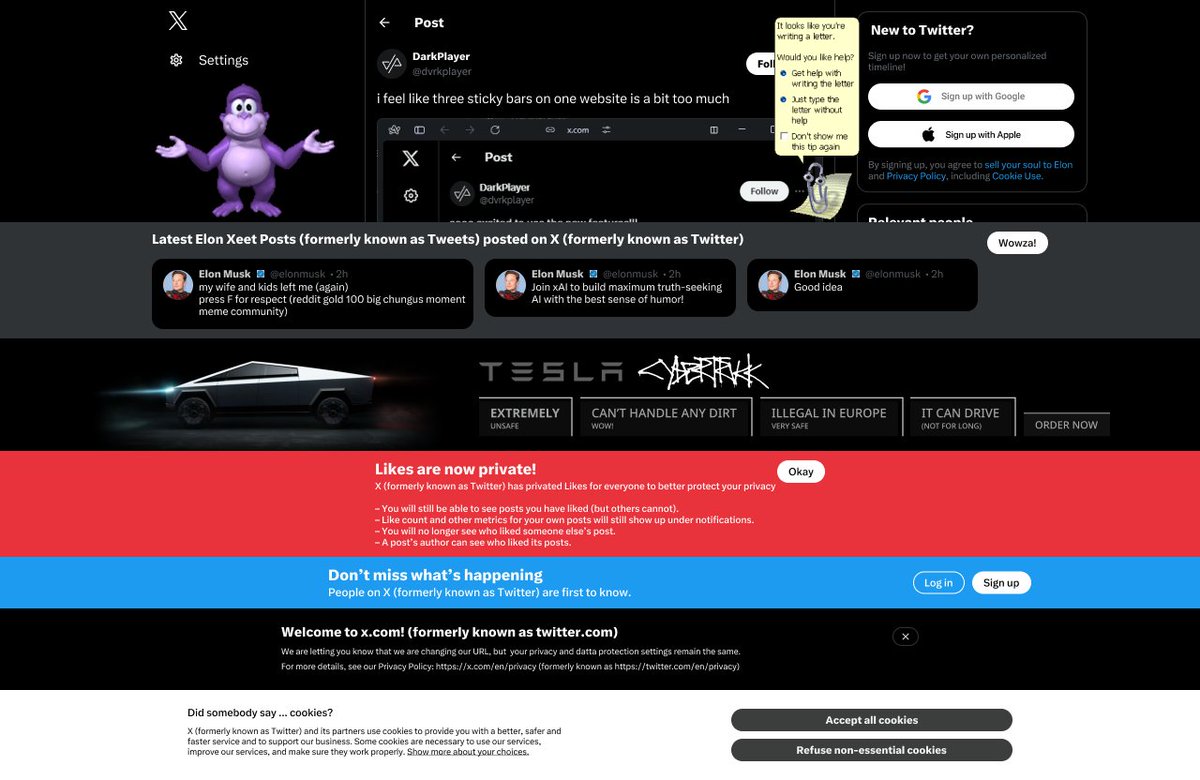The image size is (1200, 780).
Task: Select the 'CAN'T HANDLE ANY DIRT' tab
Action: [x=665, y=417]
